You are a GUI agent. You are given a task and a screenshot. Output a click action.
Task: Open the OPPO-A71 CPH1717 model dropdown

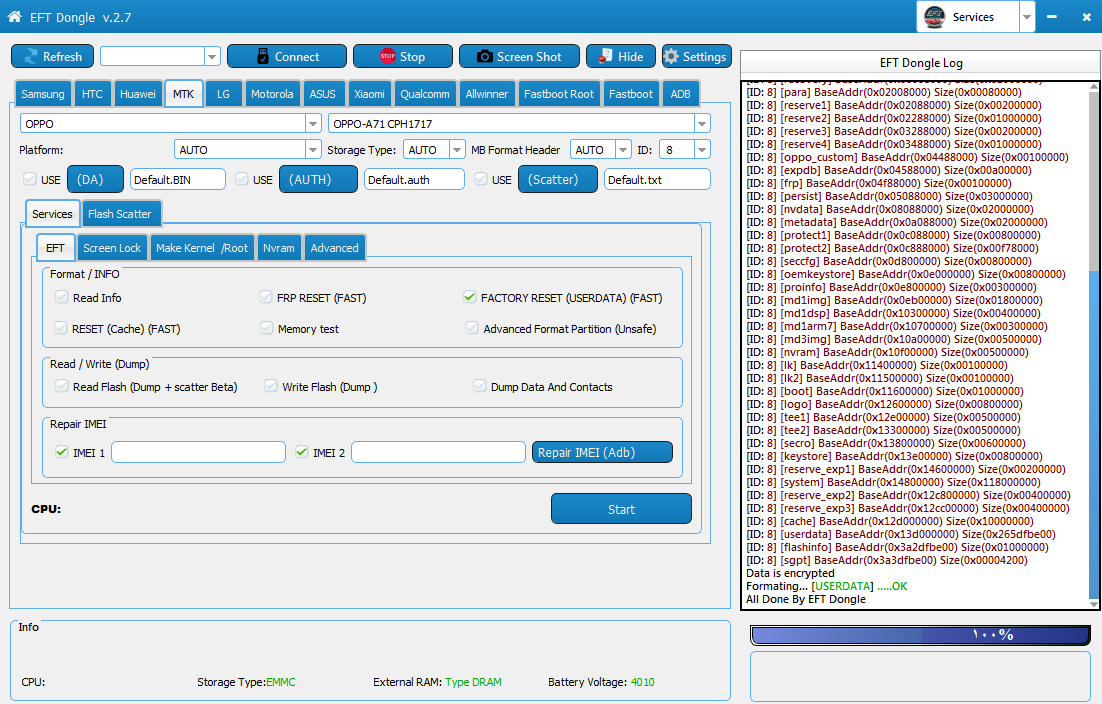tap(701, 124)
